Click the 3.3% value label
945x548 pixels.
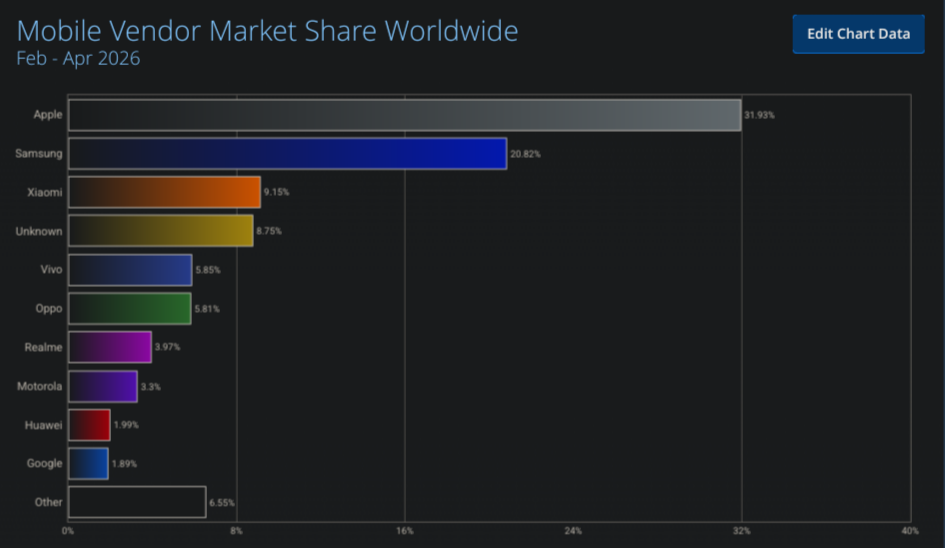pos(151,387)
